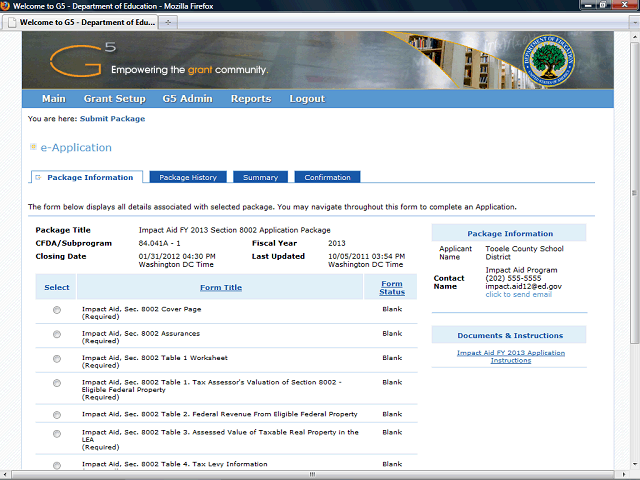Click the horizontal scrollbar thumb at the bottom

pos(313,474)
